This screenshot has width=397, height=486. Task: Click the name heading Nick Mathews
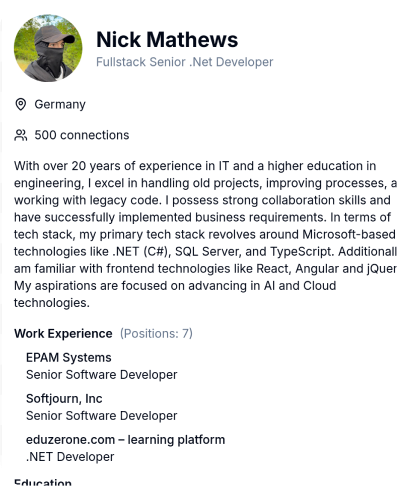click(x=167, y=40)
